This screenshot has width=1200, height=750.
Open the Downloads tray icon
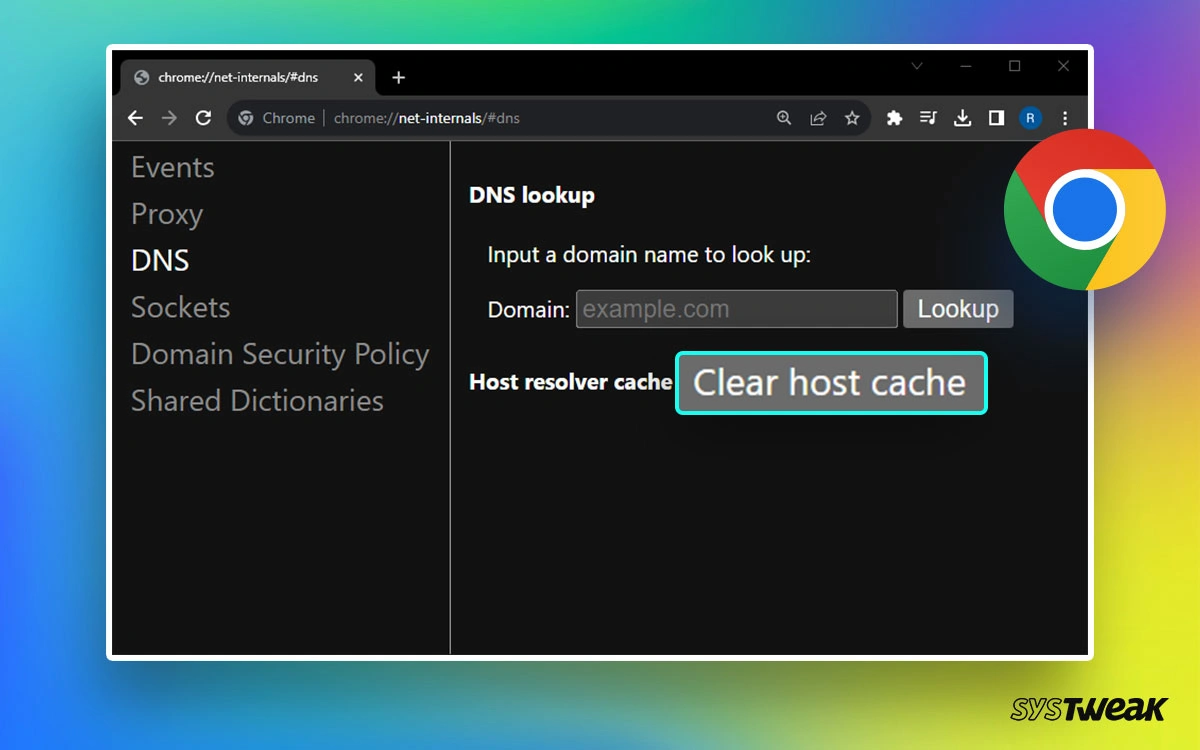point(962,118)
